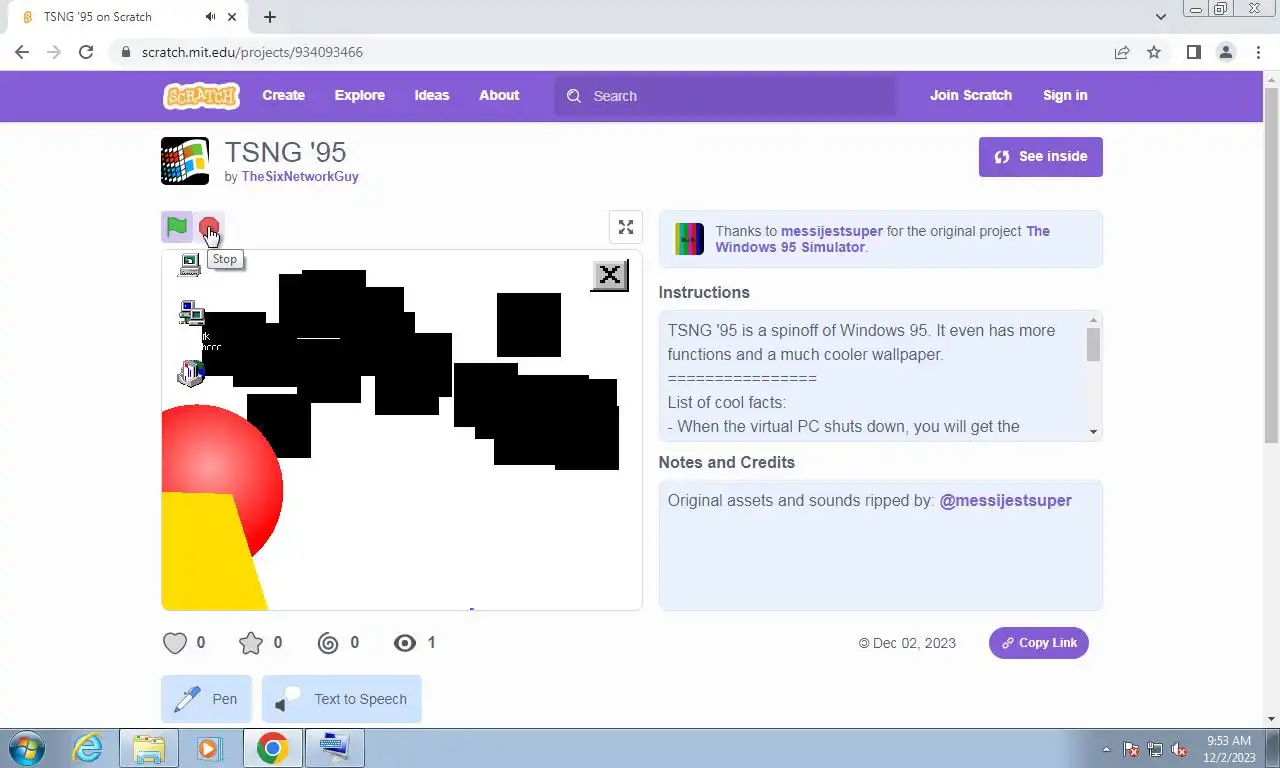Click the red Stop button

click(x=208, y=227)
